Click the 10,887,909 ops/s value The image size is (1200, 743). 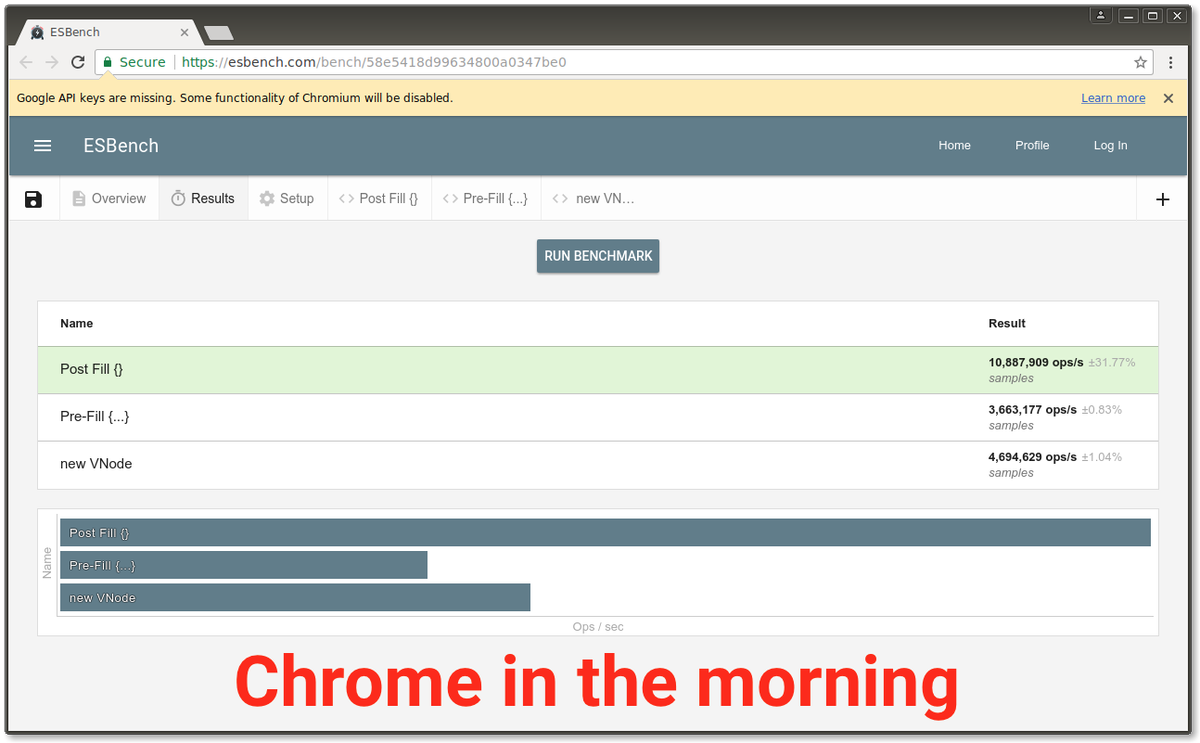click(1036, 362)
